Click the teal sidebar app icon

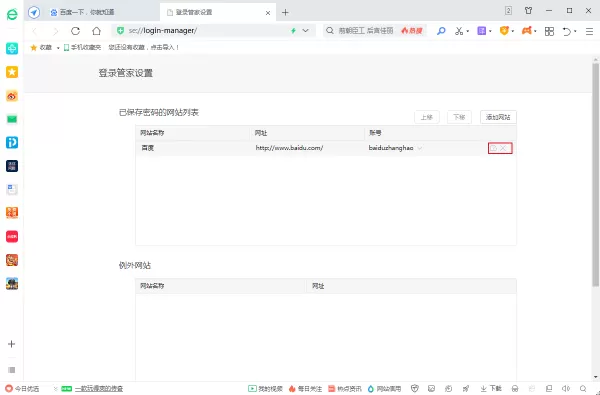12,49
